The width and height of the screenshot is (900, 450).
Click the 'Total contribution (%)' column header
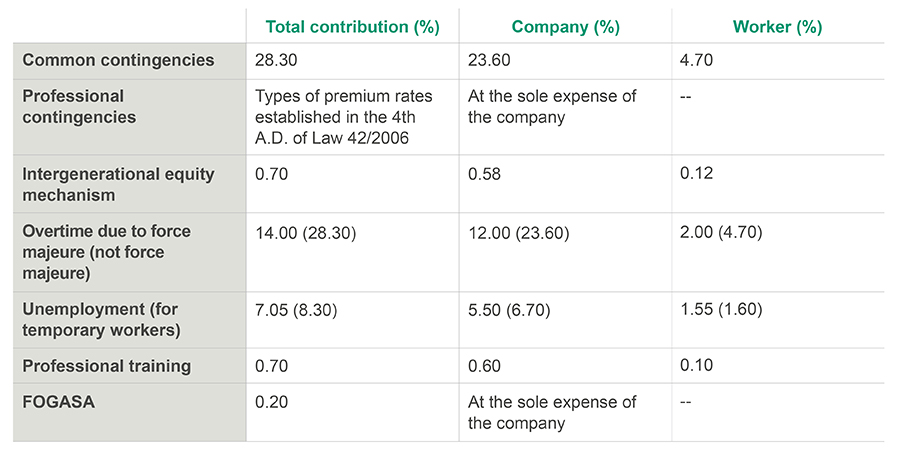pyautogui.click(x=352, y=27)
